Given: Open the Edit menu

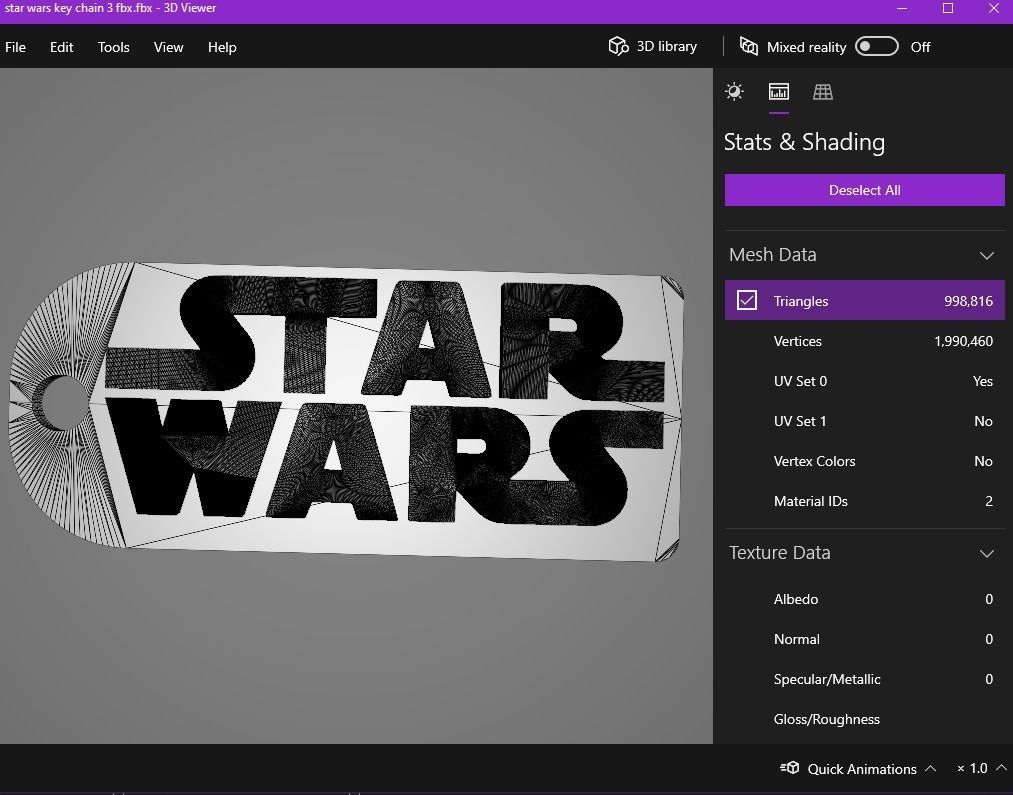Looking at the screenshot, I should tap(61, 47).
